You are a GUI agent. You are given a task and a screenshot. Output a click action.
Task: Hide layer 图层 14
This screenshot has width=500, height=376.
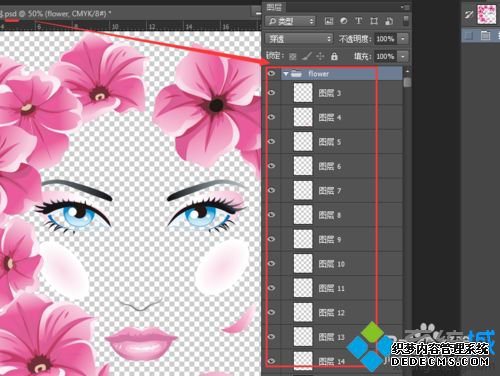click(x=272, y=361)
